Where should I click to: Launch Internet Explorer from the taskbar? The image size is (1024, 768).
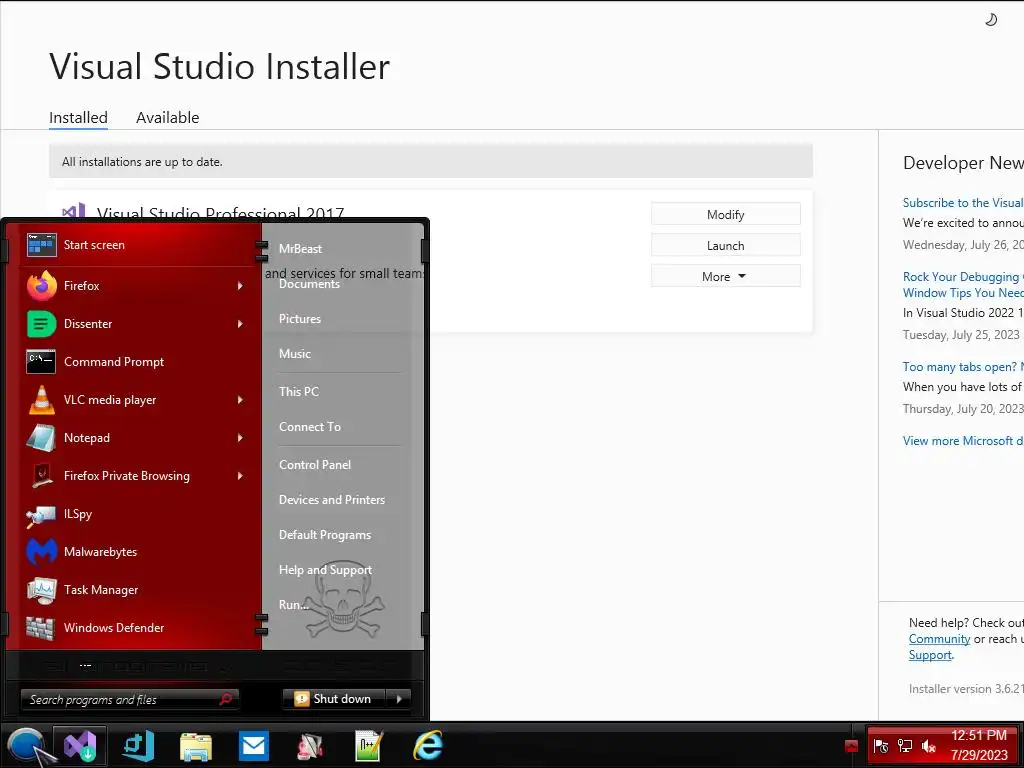pos(428,746)
